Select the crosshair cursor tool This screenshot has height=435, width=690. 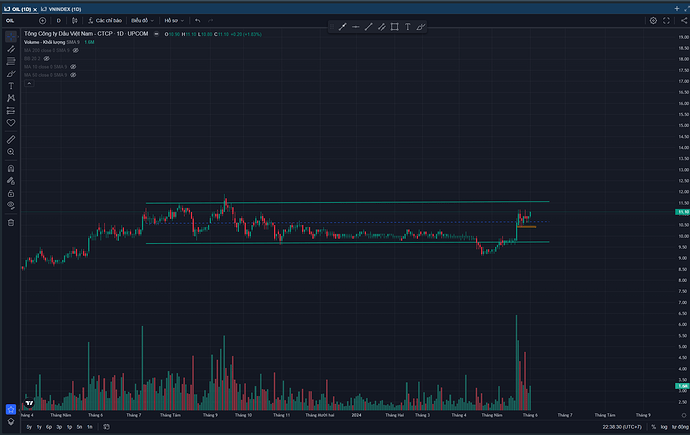coord(11,35)
